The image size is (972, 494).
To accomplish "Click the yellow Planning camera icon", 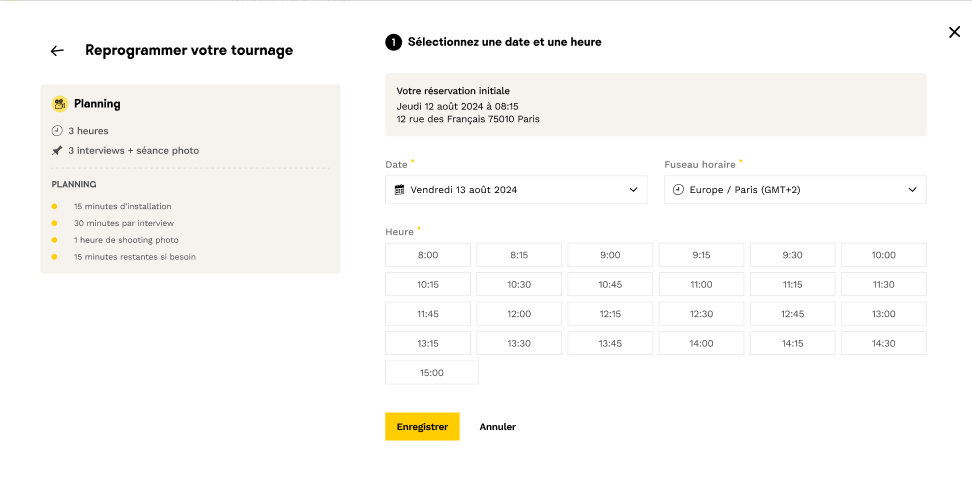I will (x=60, y=104).
